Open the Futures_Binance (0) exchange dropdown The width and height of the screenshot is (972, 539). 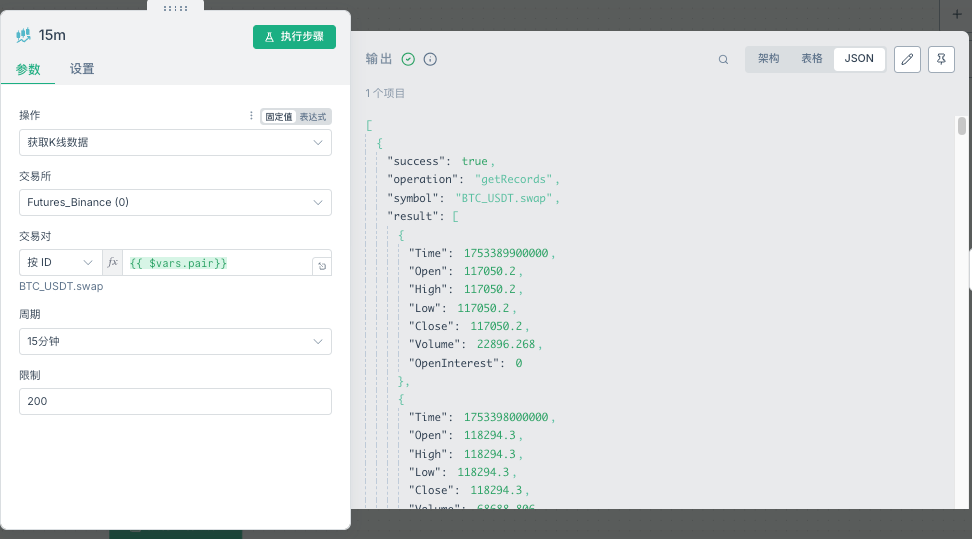(x=175, y=202)
